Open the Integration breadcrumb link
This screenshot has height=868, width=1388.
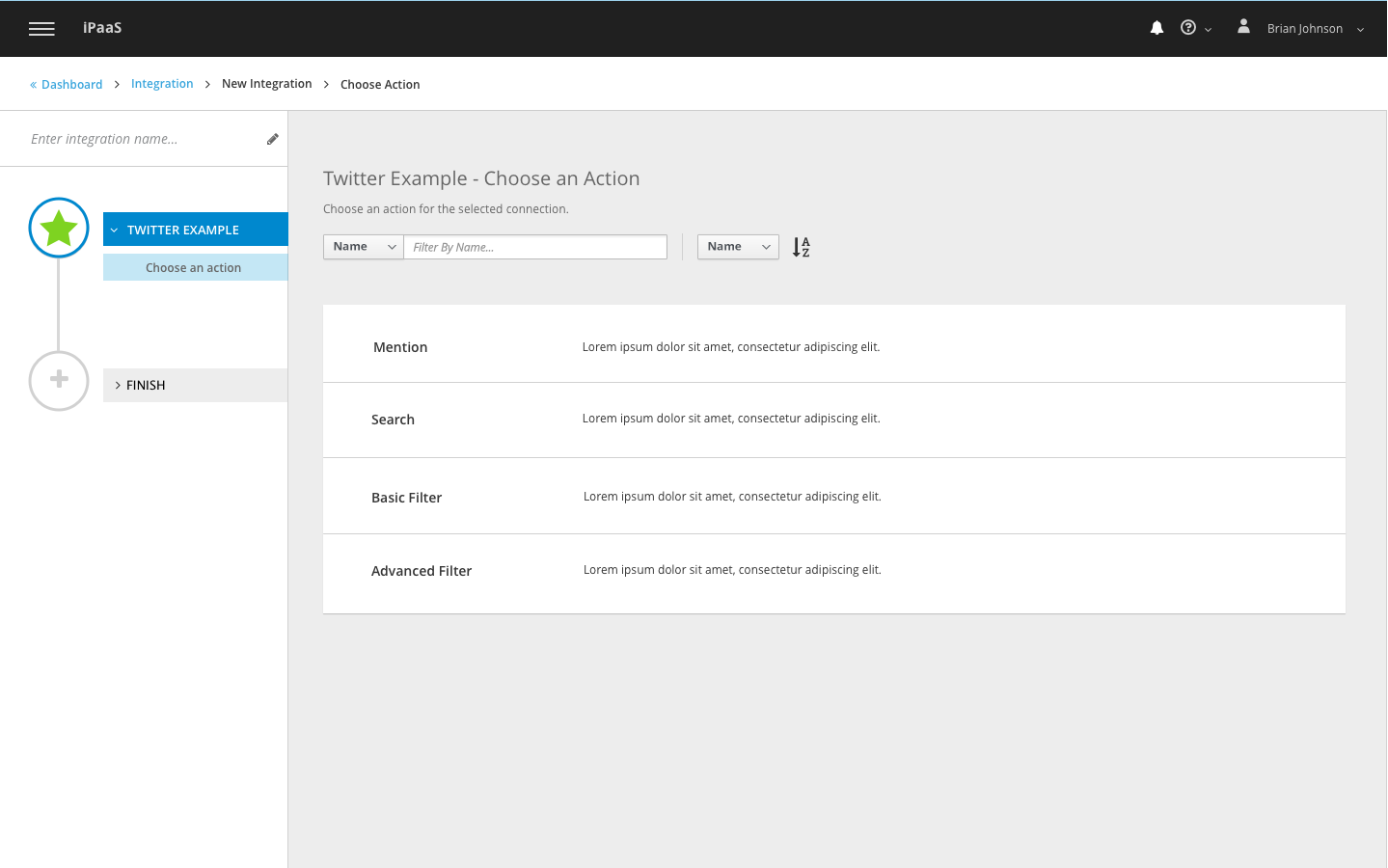click(x=162, y=84)
